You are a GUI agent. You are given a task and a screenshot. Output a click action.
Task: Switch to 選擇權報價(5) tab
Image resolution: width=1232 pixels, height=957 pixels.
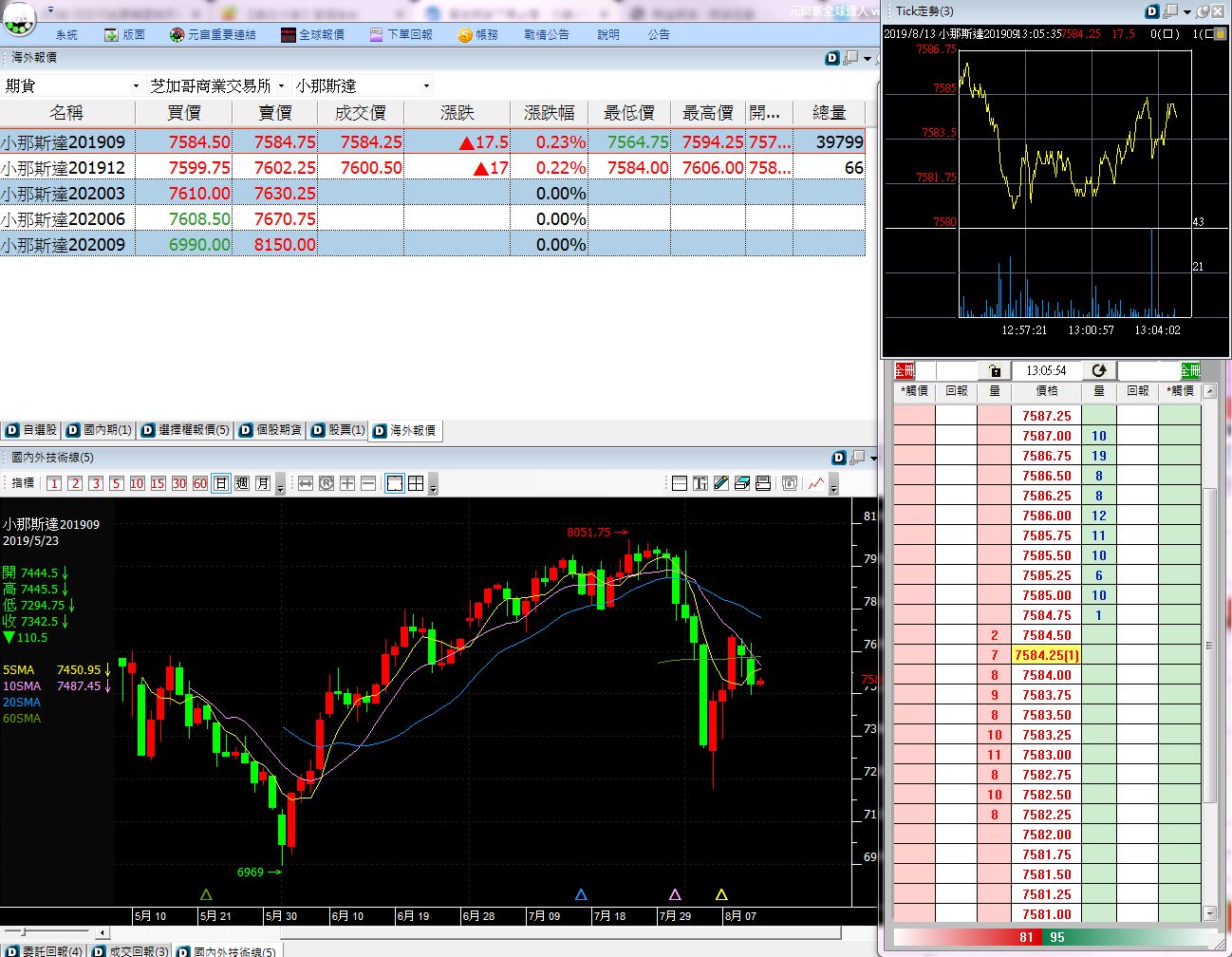click(185, 430)
